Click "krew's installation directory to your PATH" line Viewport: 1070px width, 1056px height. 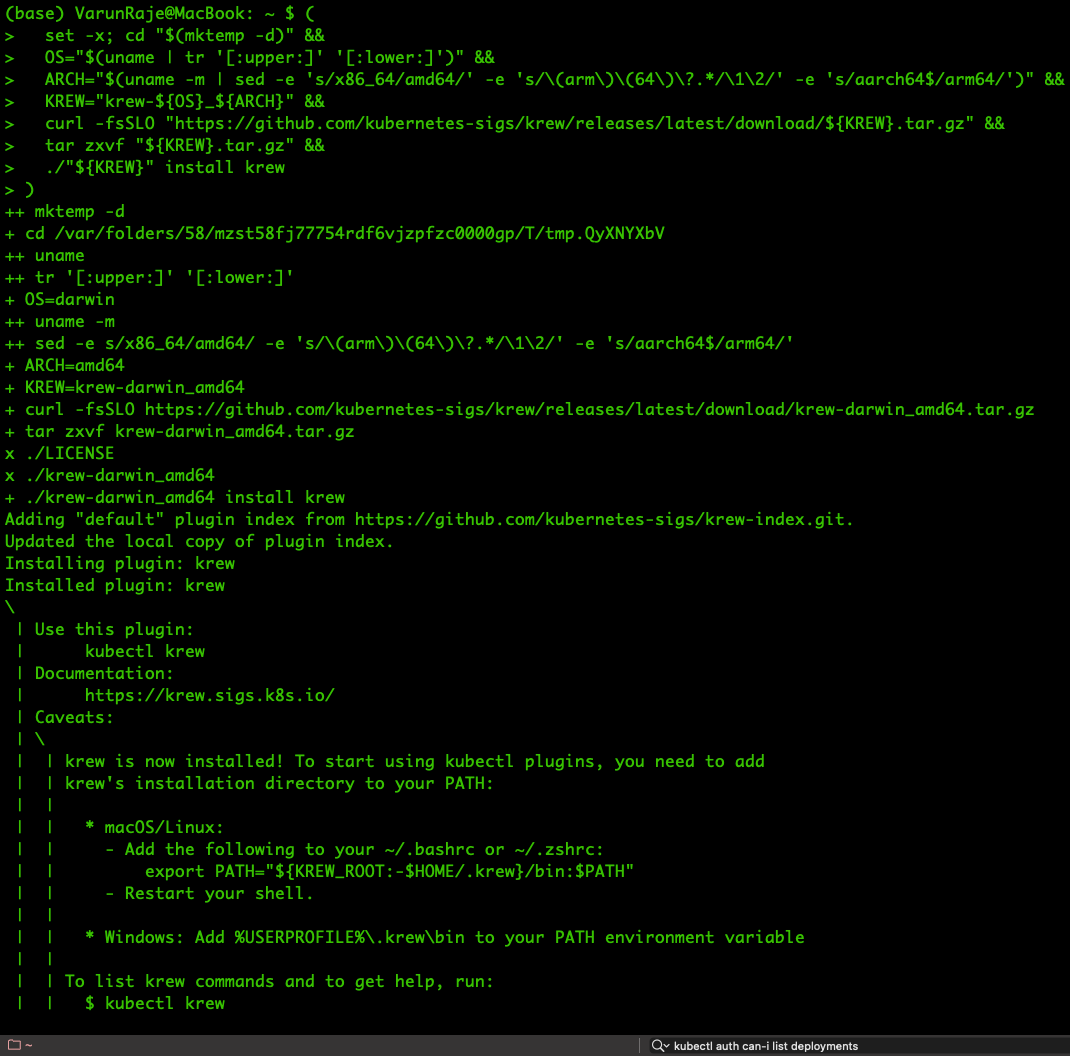point(279,783)
